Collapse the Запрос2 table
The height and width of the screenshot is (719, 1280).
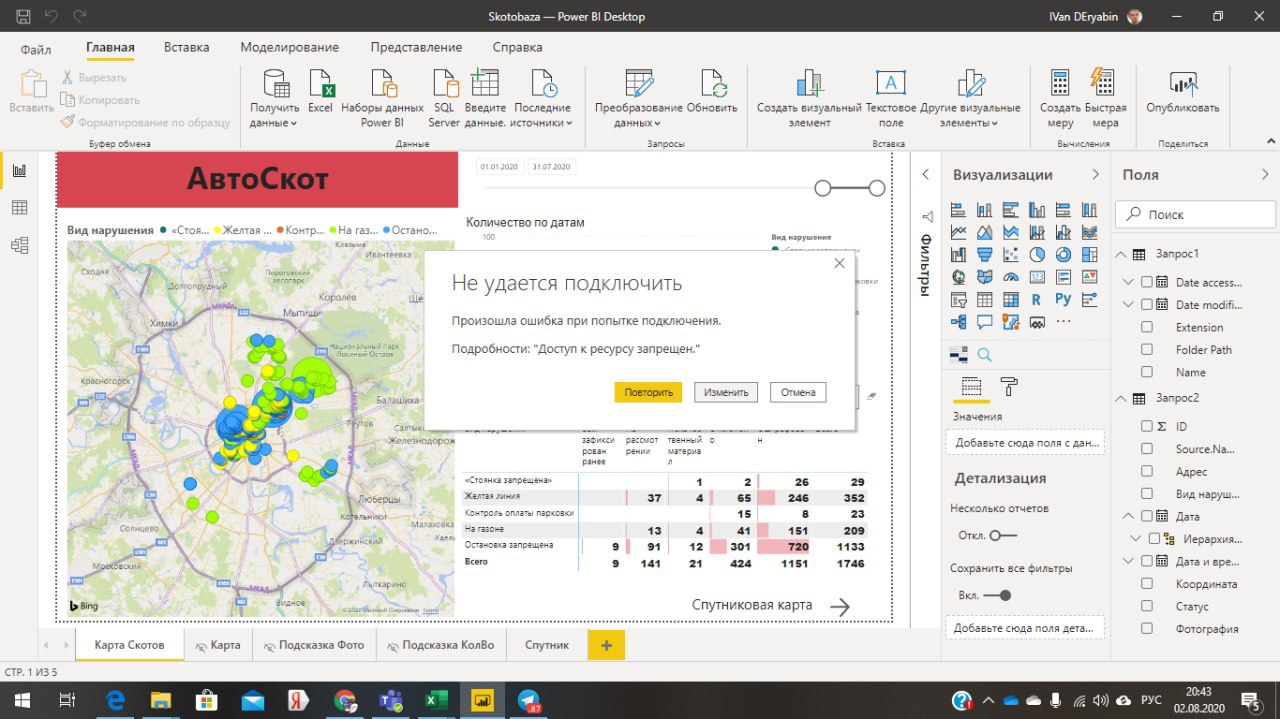[x=1121, y=398]
